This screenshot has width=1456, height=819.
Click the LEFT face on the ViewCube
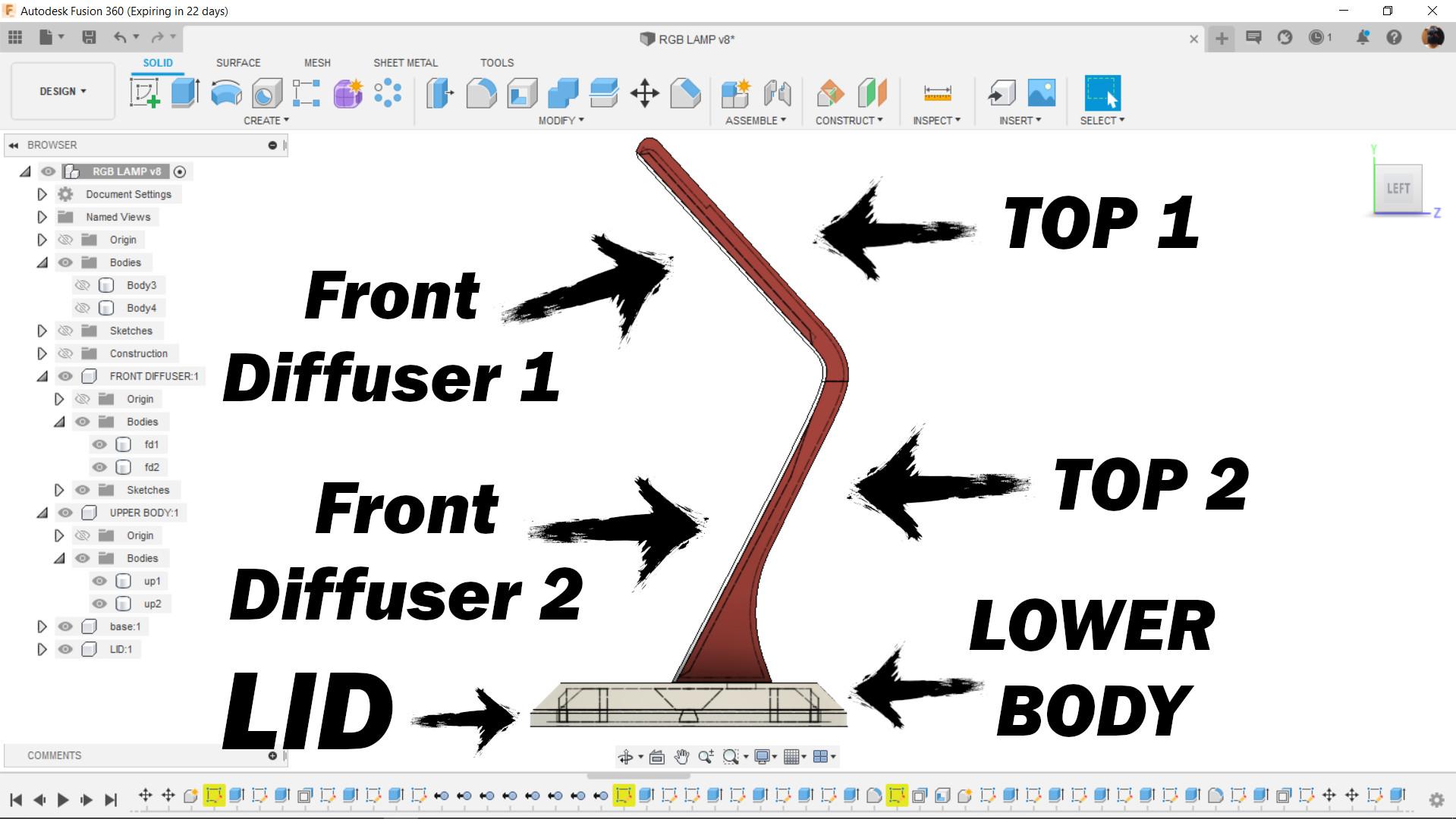[x=1398, y=188]
